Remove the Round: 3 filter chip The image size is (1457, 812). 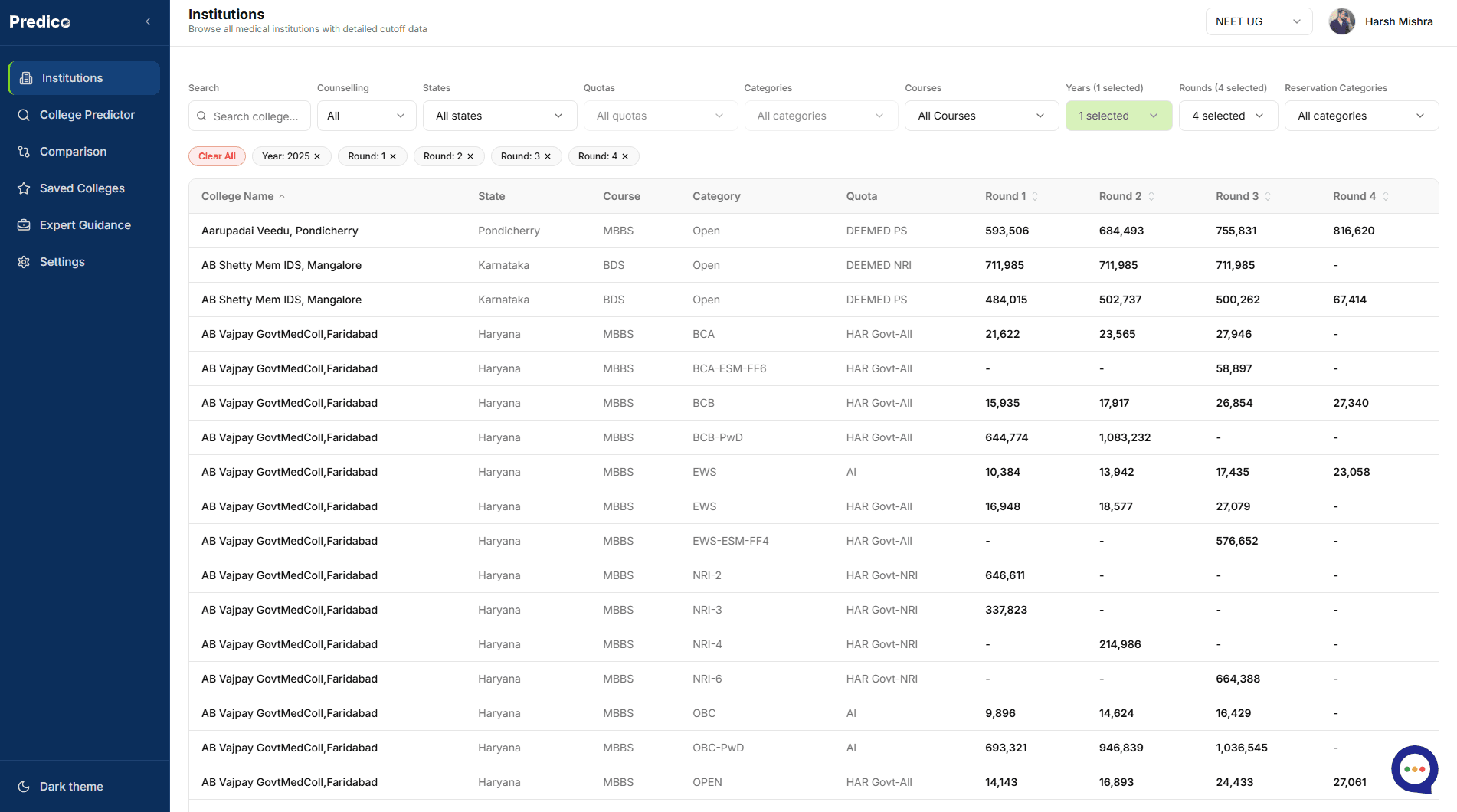click(x=548, y=156)
